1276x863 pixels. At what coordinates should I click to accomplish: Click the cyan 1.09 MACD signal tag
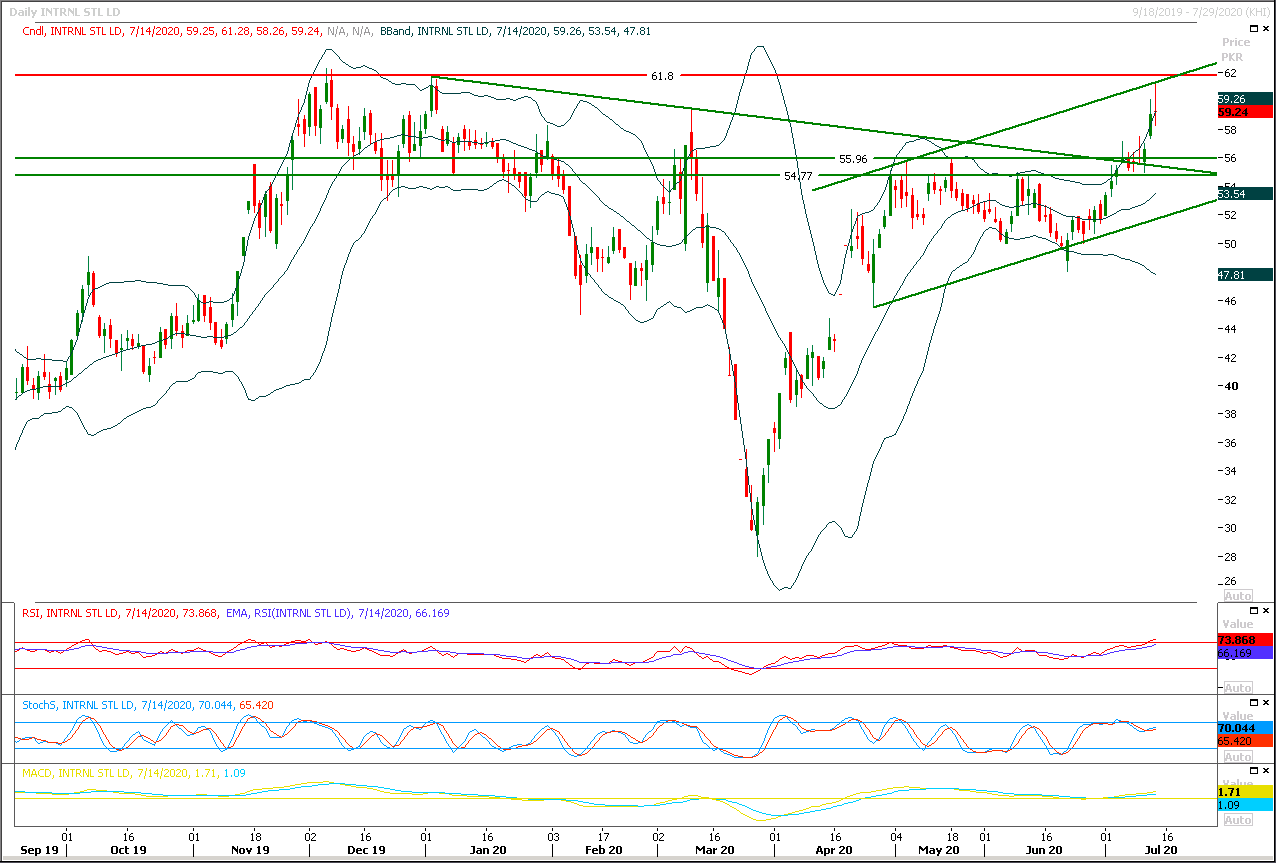1244,804
